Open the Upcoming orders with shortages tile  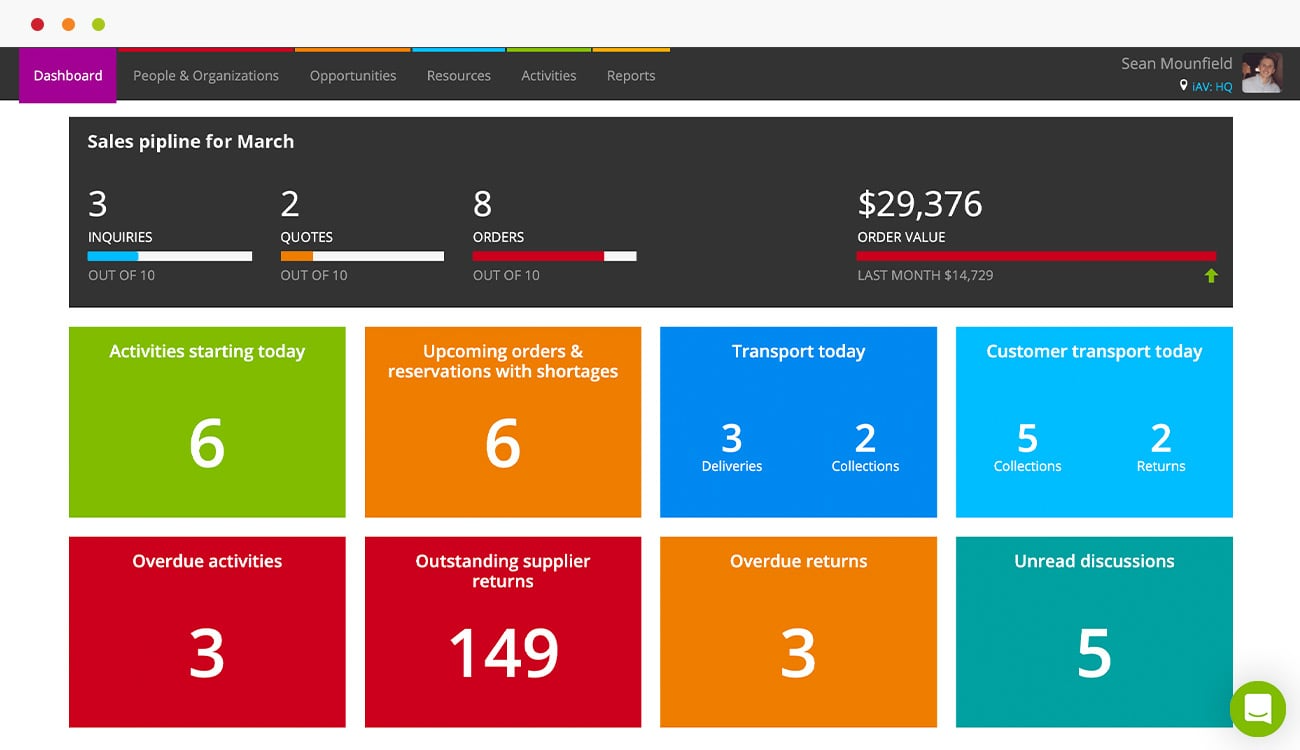point(502,422)
